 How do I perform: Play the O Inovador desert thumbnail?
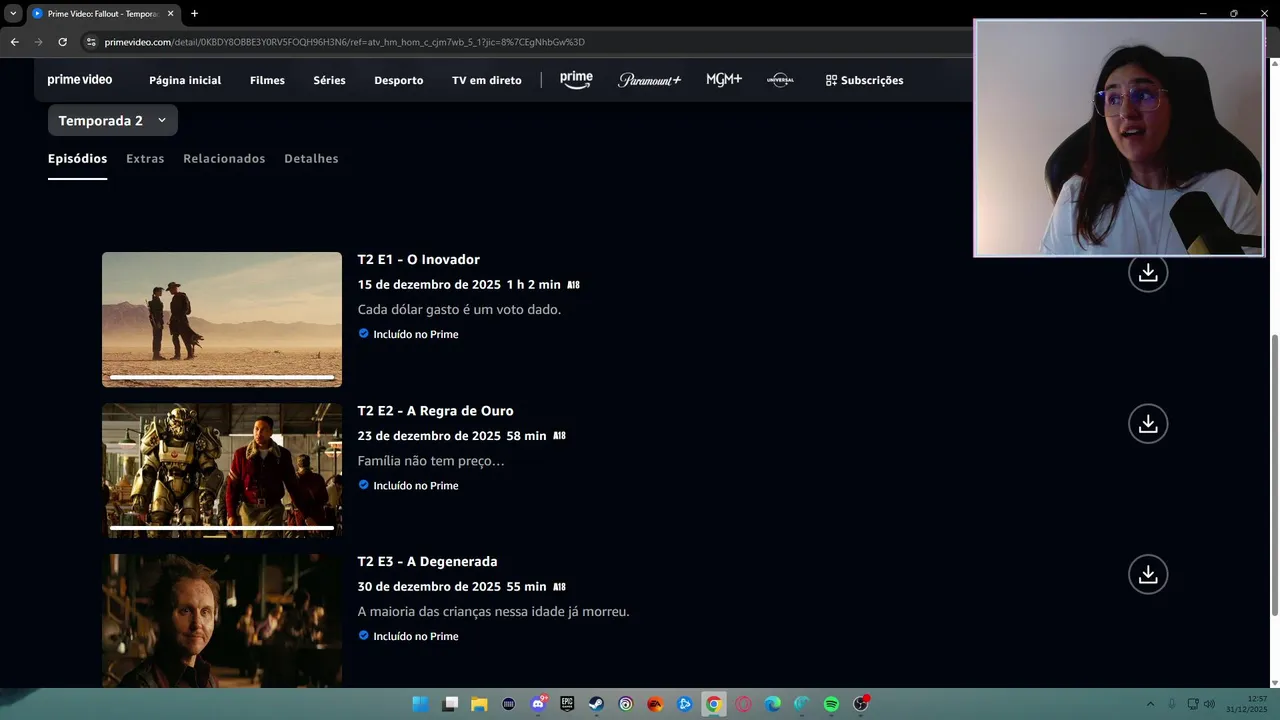pyautogui.click(x=222, y=319)
